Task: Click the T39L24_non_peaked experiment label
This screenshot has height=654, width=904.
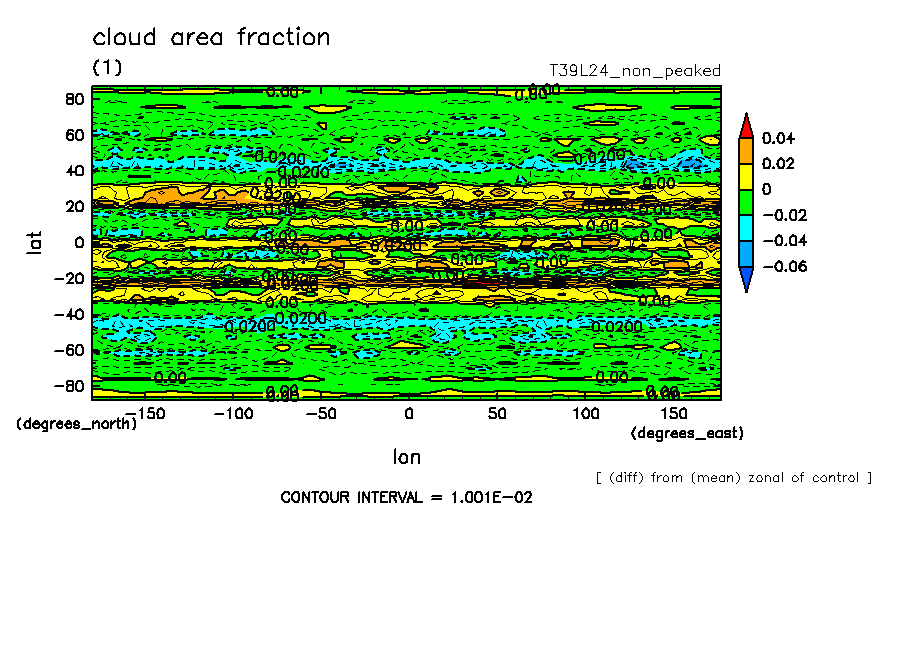Action: pyautogui.click(x=635, y=71)
